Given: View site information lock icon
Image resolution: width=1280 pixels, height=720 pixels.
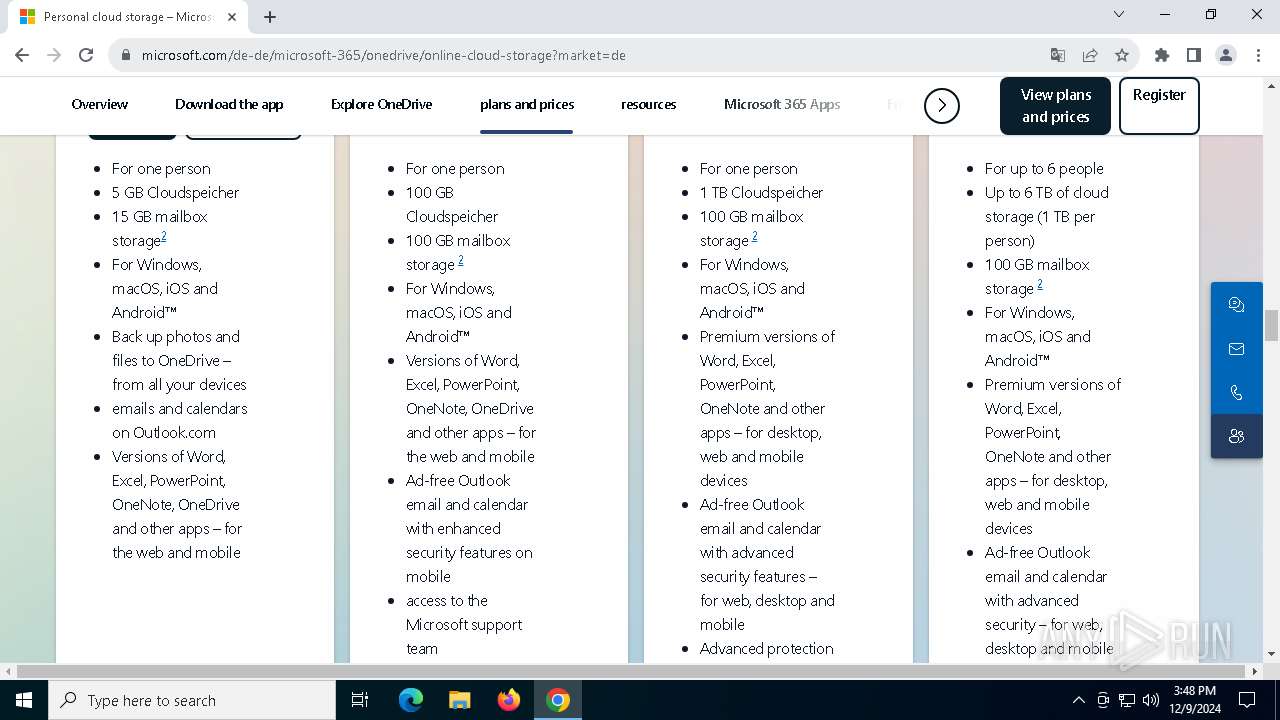Looking at the screenshot, I should pyautogui.click(x=126, y=55).
